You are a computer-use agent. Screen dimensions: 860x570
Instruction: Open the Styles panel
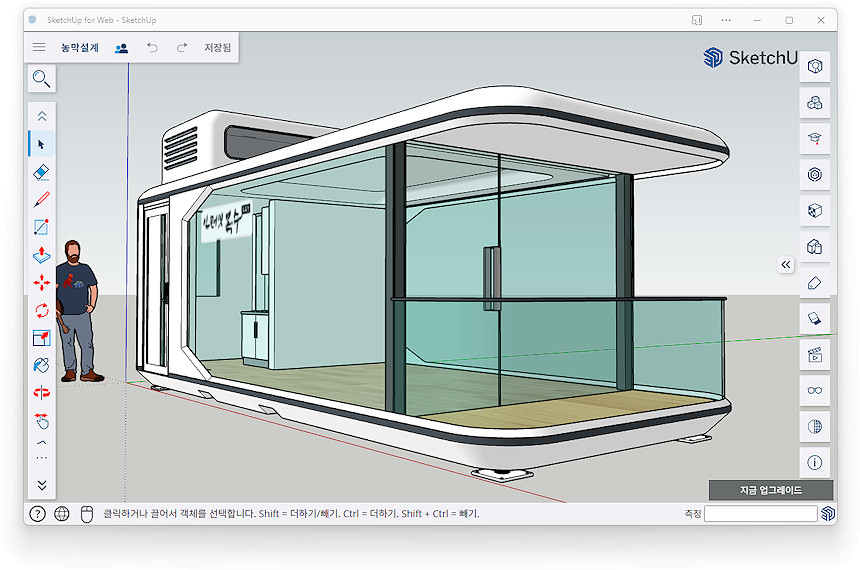[814, 247]
